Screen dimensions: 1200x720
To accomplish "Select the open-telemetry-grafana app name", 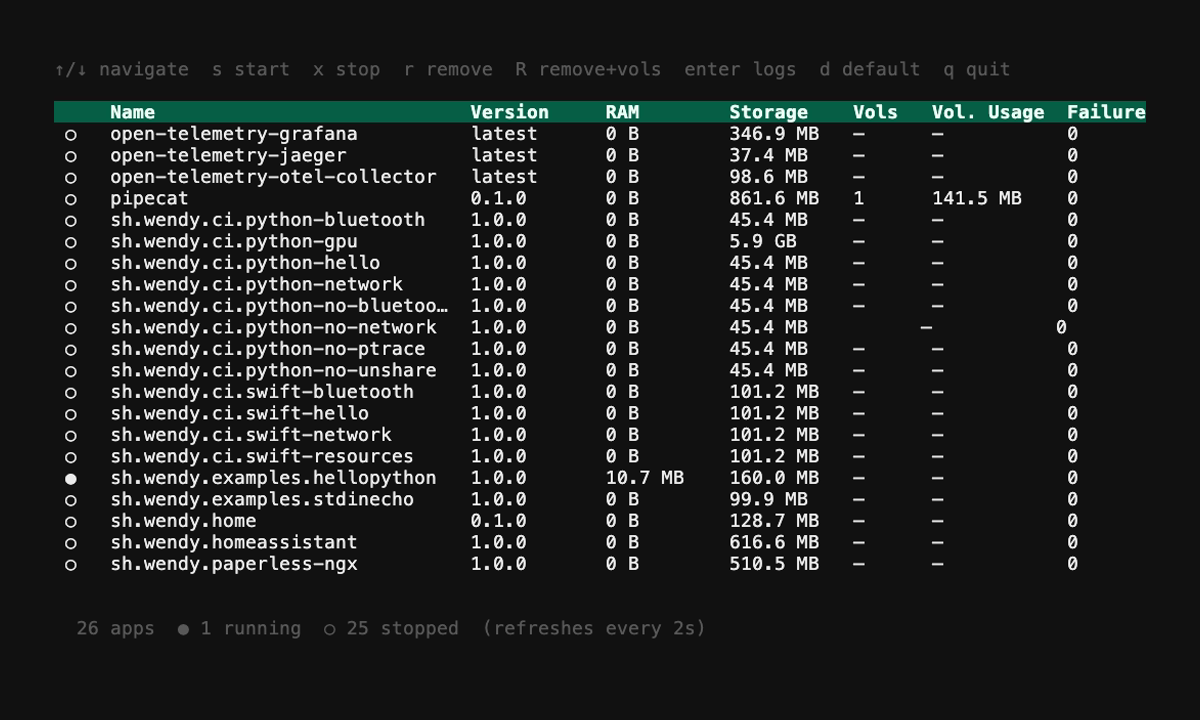I will 234,134.
